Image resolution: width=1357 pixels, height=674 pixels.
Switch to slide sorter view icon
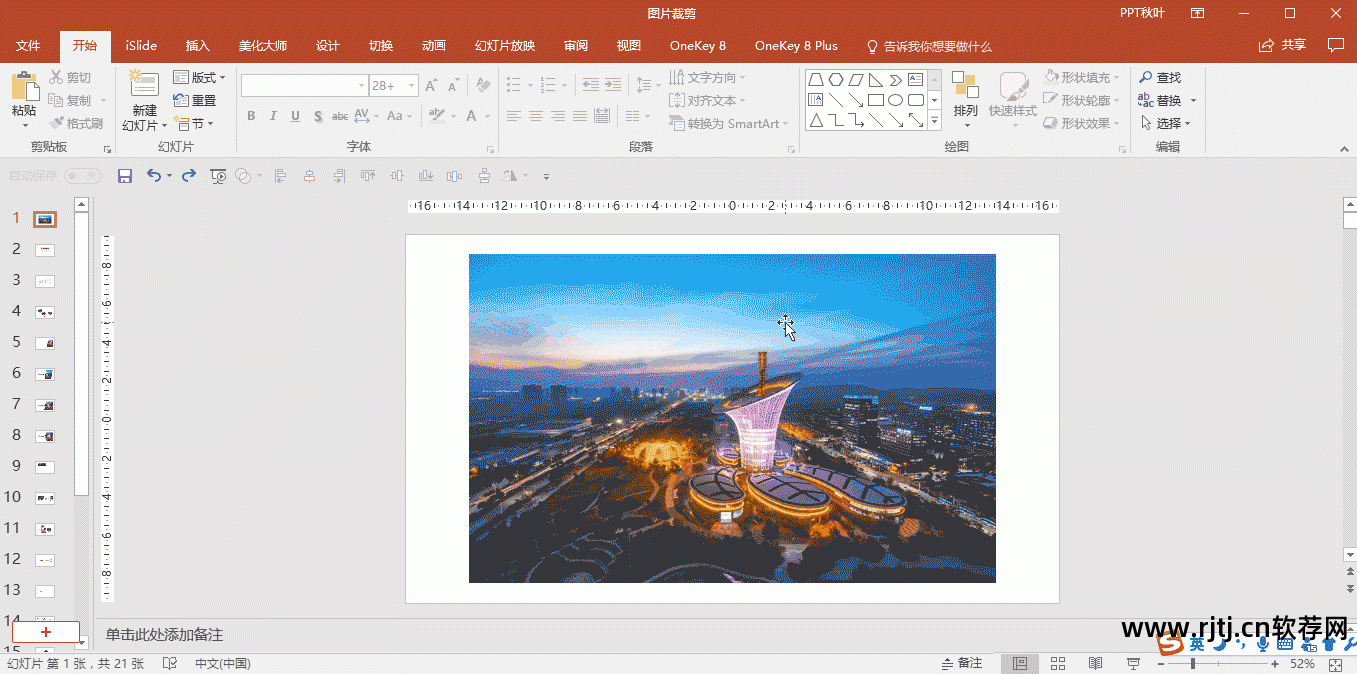coord(1057,663)
